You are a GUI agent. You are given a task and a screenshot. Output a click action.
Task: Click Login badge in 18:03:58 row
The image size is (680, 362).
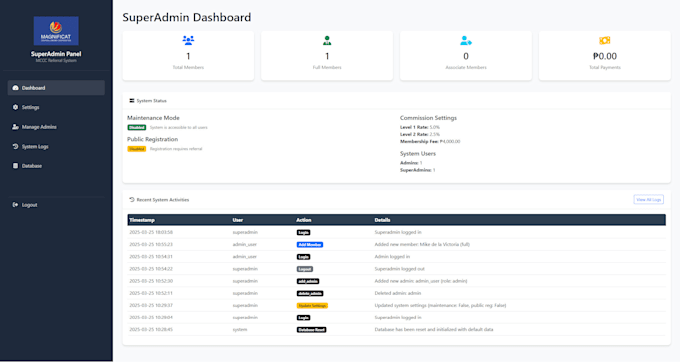303,232
